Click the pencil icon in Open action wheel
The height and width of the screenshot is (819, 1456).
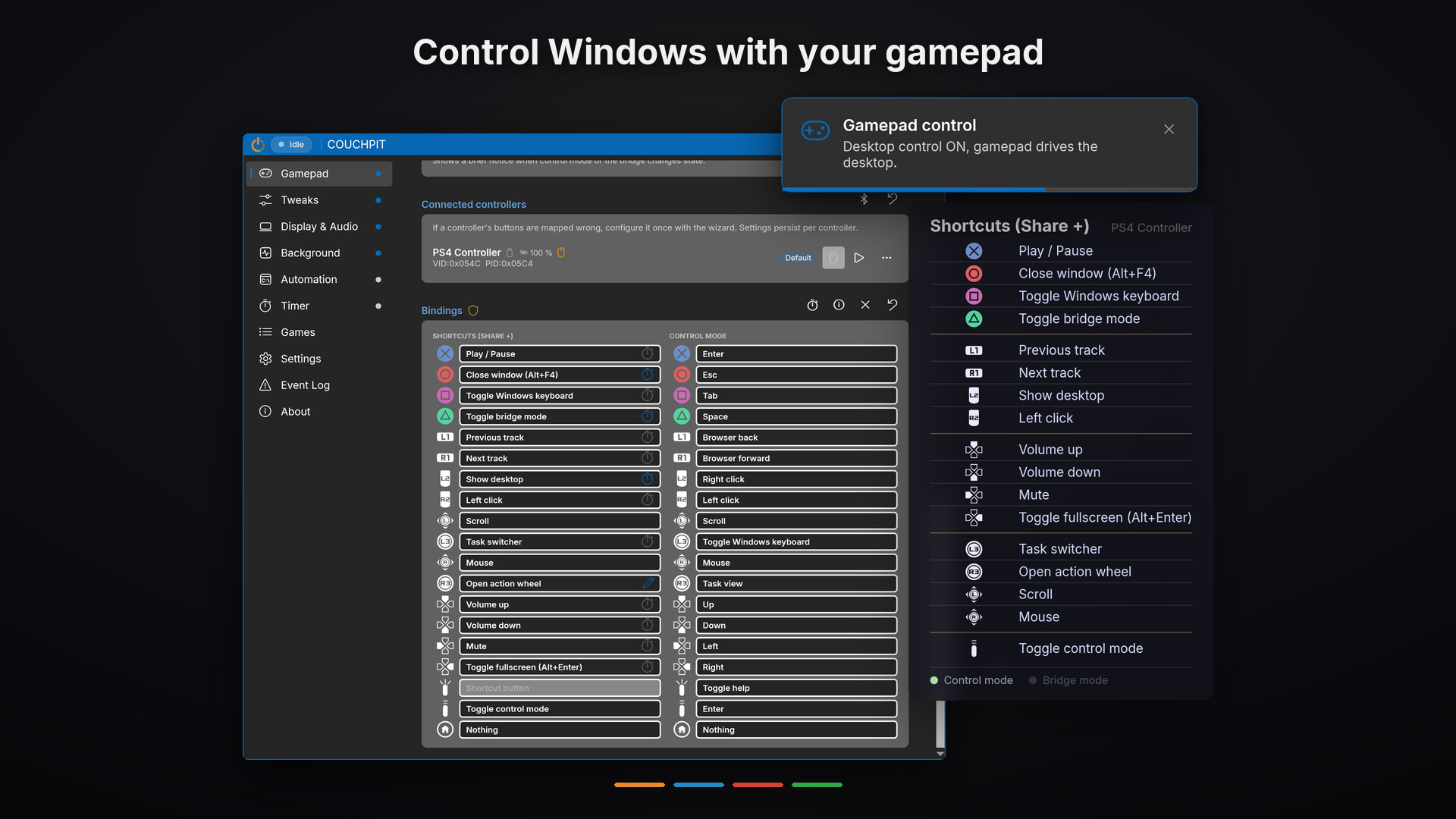coord(648,584)
